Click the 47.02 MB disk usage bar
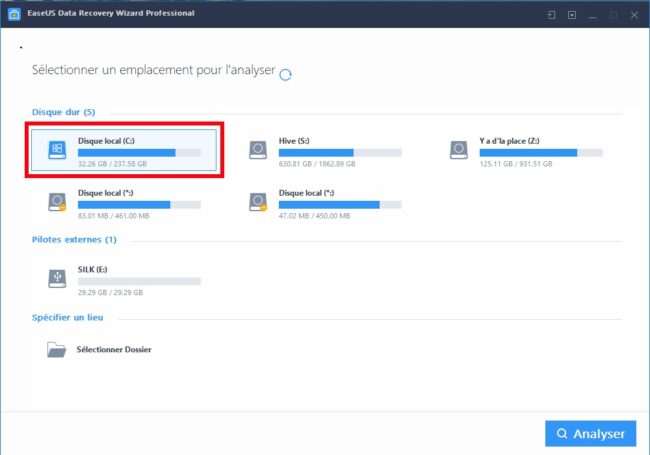This screenshot has width=650, height=455. tap(340, 205)
